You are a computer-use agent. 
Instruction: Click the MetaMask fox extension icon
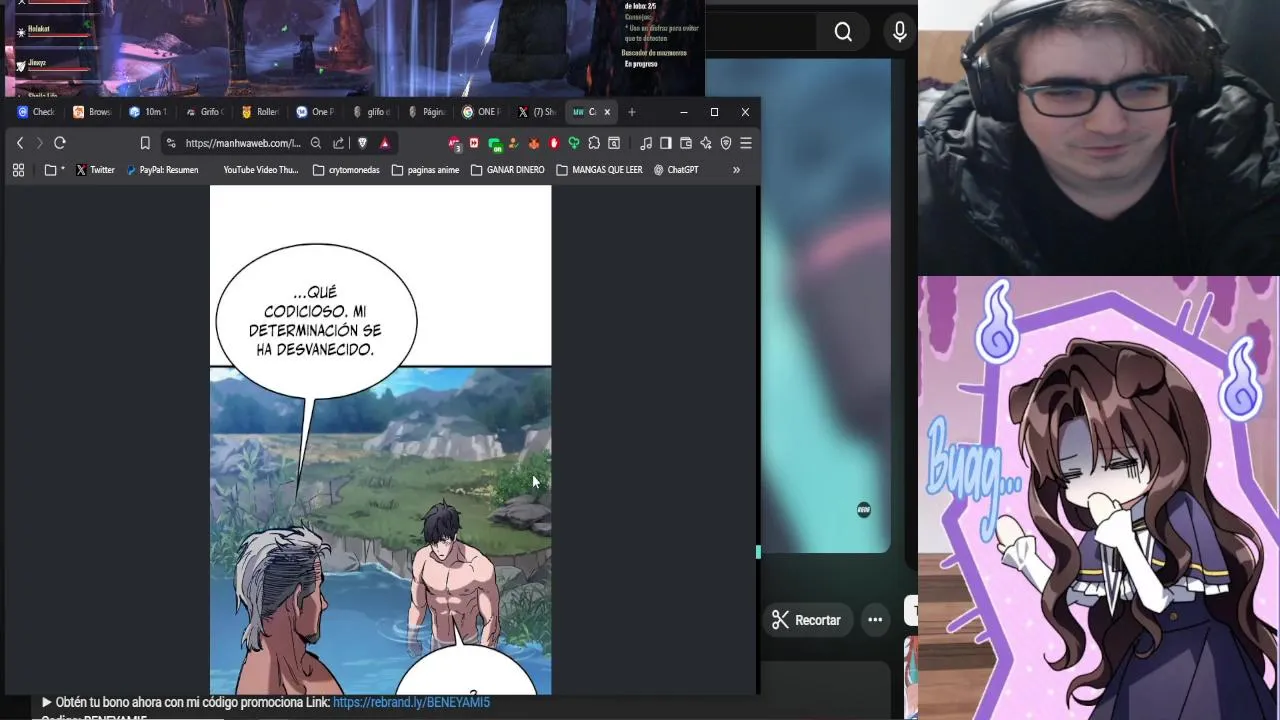pos(534,143)
